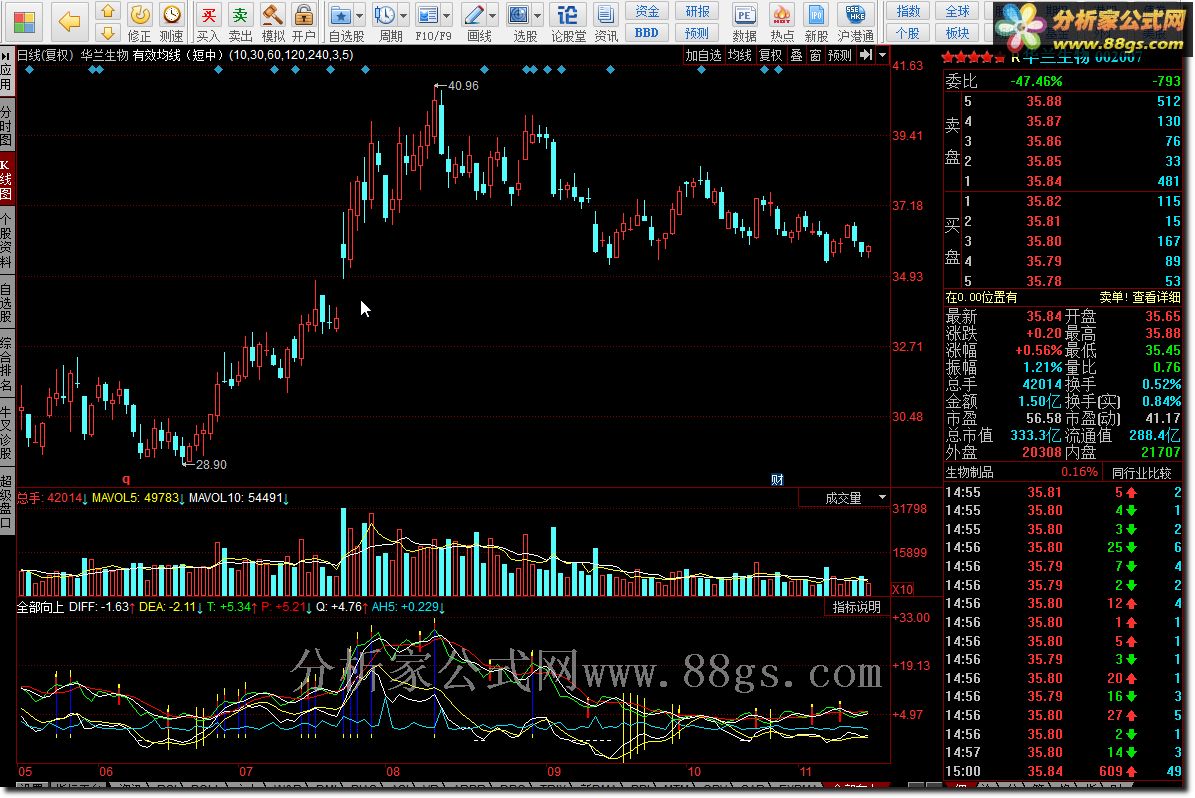The width and height of the screenshot is (1195, 798).
Task: Open the F10/F9 info icon
Action: [428, 23]
